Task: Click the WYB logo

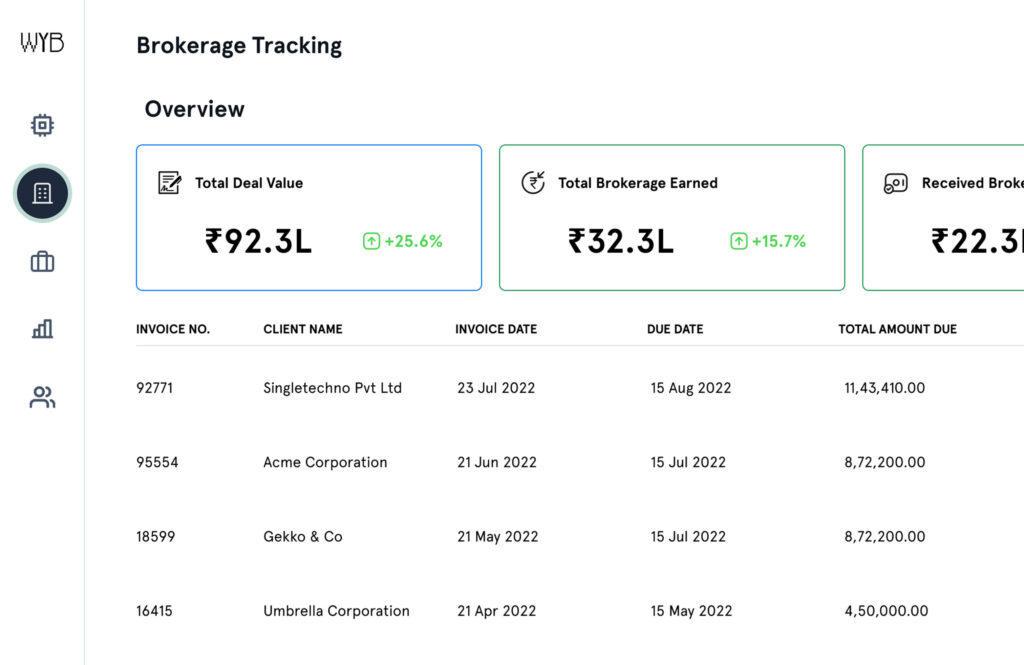Action: pos(42,43)
